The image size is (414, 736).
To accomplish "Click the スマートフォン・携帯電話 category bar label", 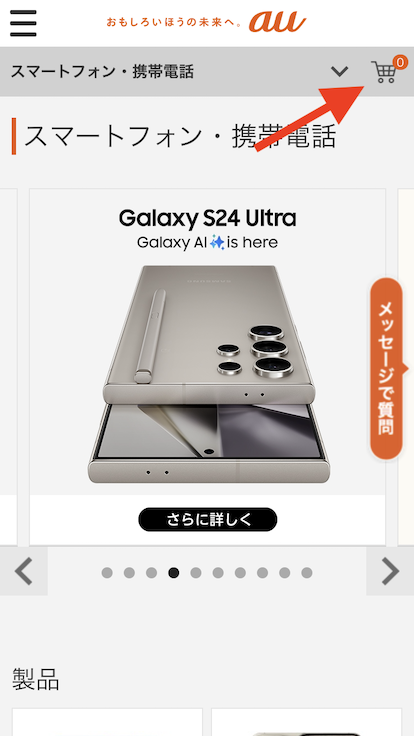I will (x=102, y=72).
